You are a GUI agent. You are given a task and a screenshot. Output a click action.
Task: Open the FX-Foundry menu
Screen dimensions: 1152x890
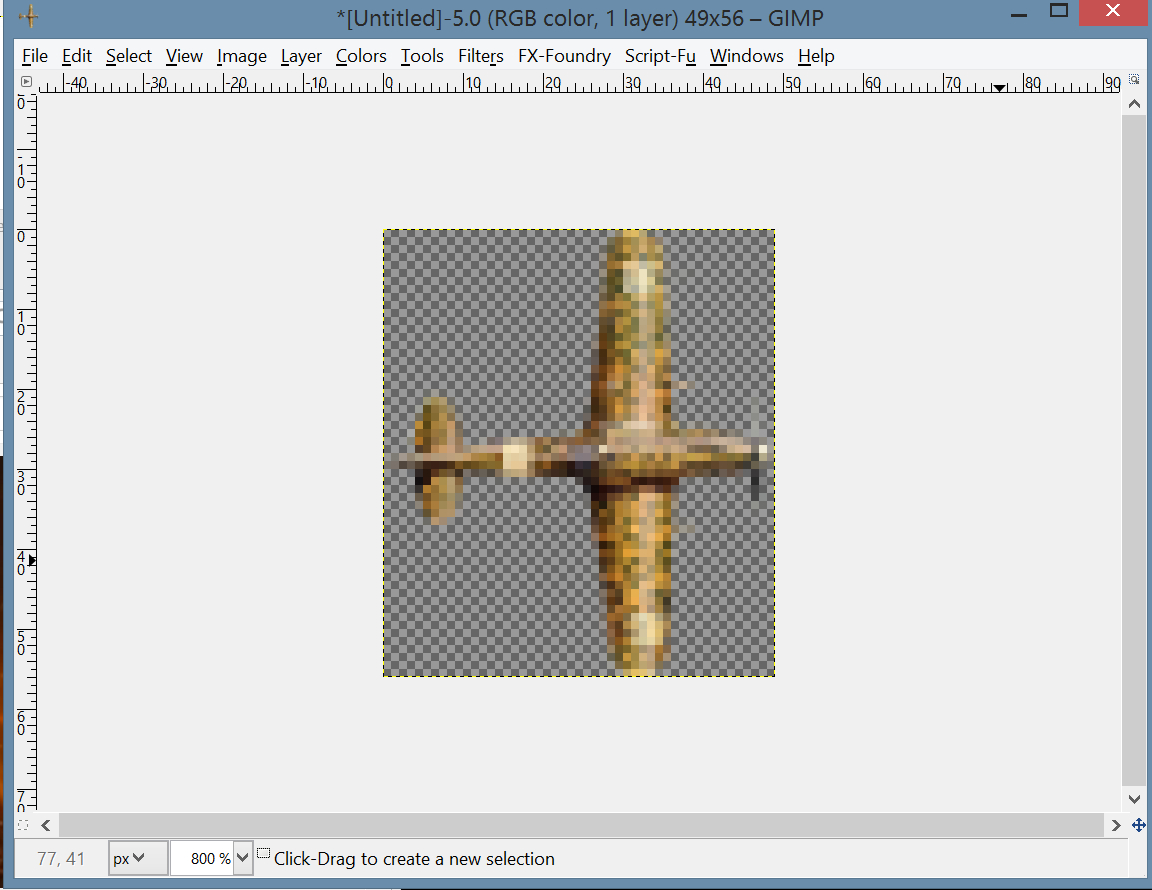[x=564, y=56]
